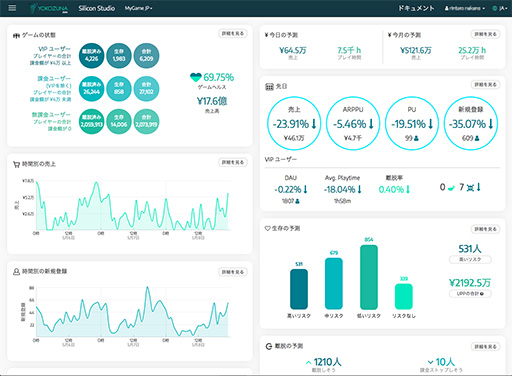The width and height of the screenshot is (512, 376).
Task: Expand the MyGame JP dropdown
Action: (138, 8)
